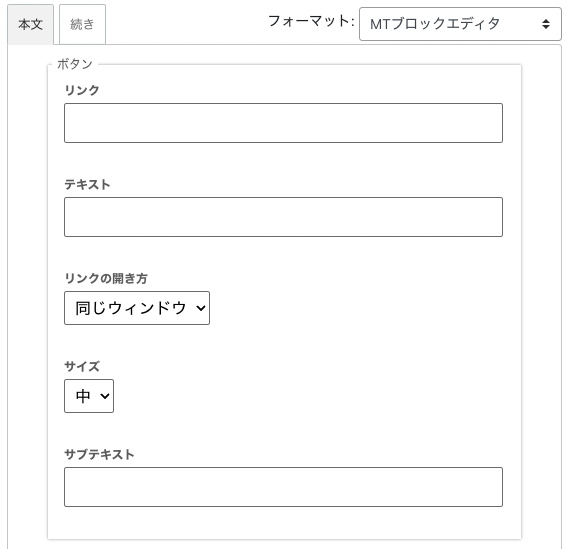Open the サイズ dropdown showing 中
575x549 pixels.
(x=89, y=396)
